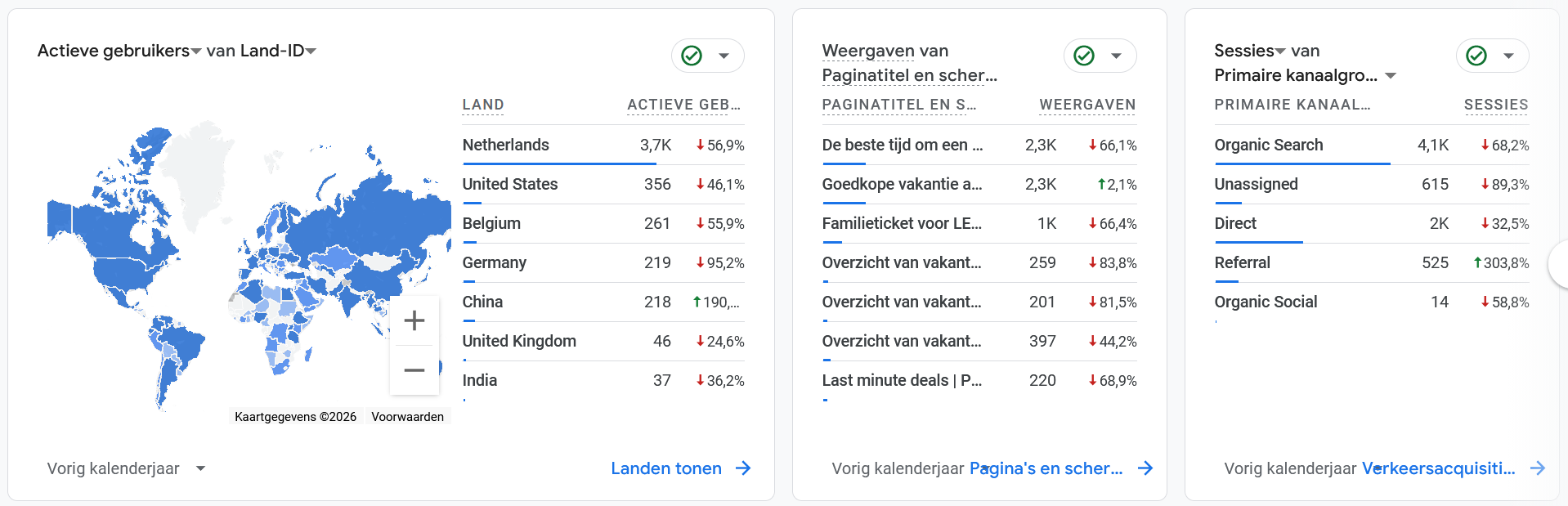Select the Netherlands row in country table
The image size is (1568, 506).
pyautogui.click(x=506, y=145)
